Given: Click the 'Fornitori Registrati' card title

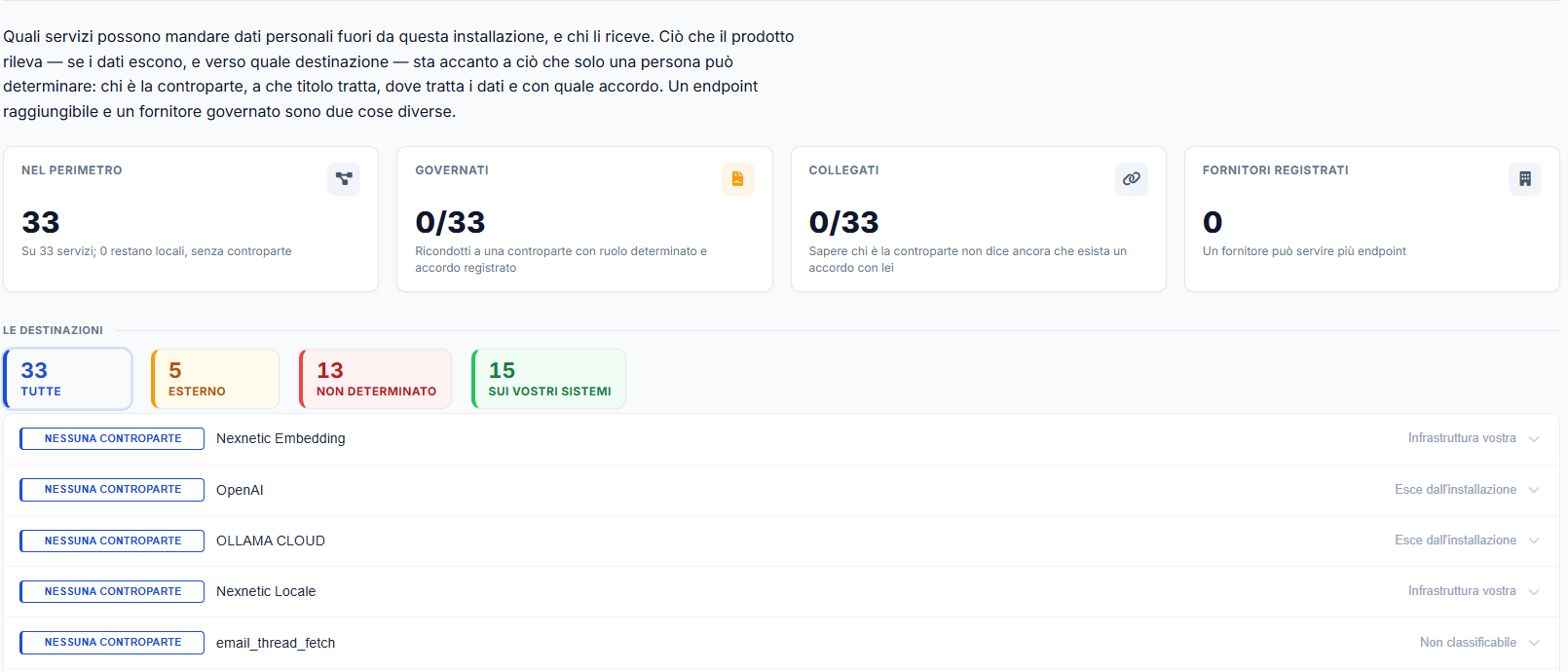Looking at the screenshot, I should [1276, 170].
